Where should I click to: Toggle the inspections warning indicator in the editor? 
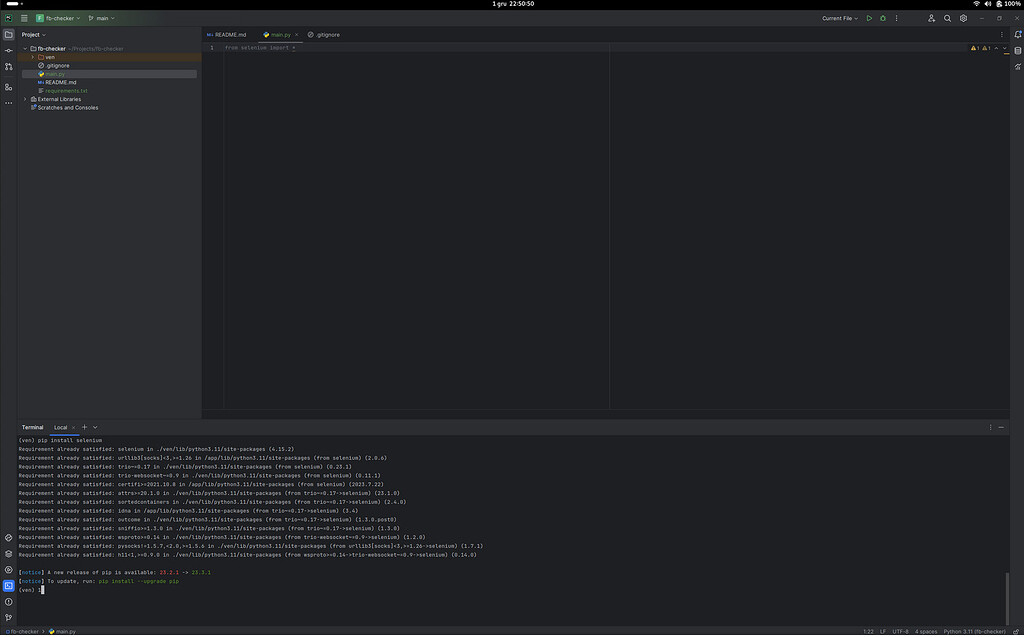coord(976,46)
